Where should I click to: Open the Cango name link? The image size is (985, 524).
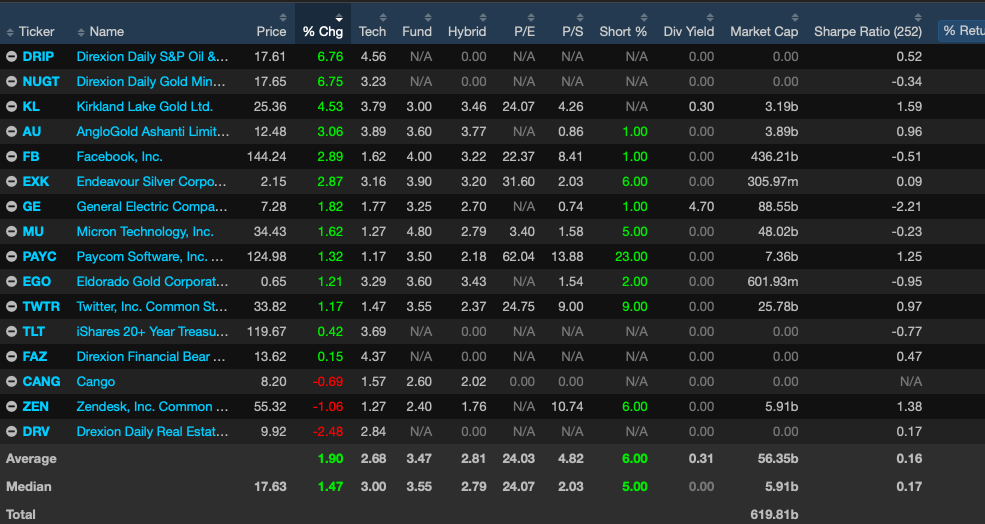click(95, 381)
